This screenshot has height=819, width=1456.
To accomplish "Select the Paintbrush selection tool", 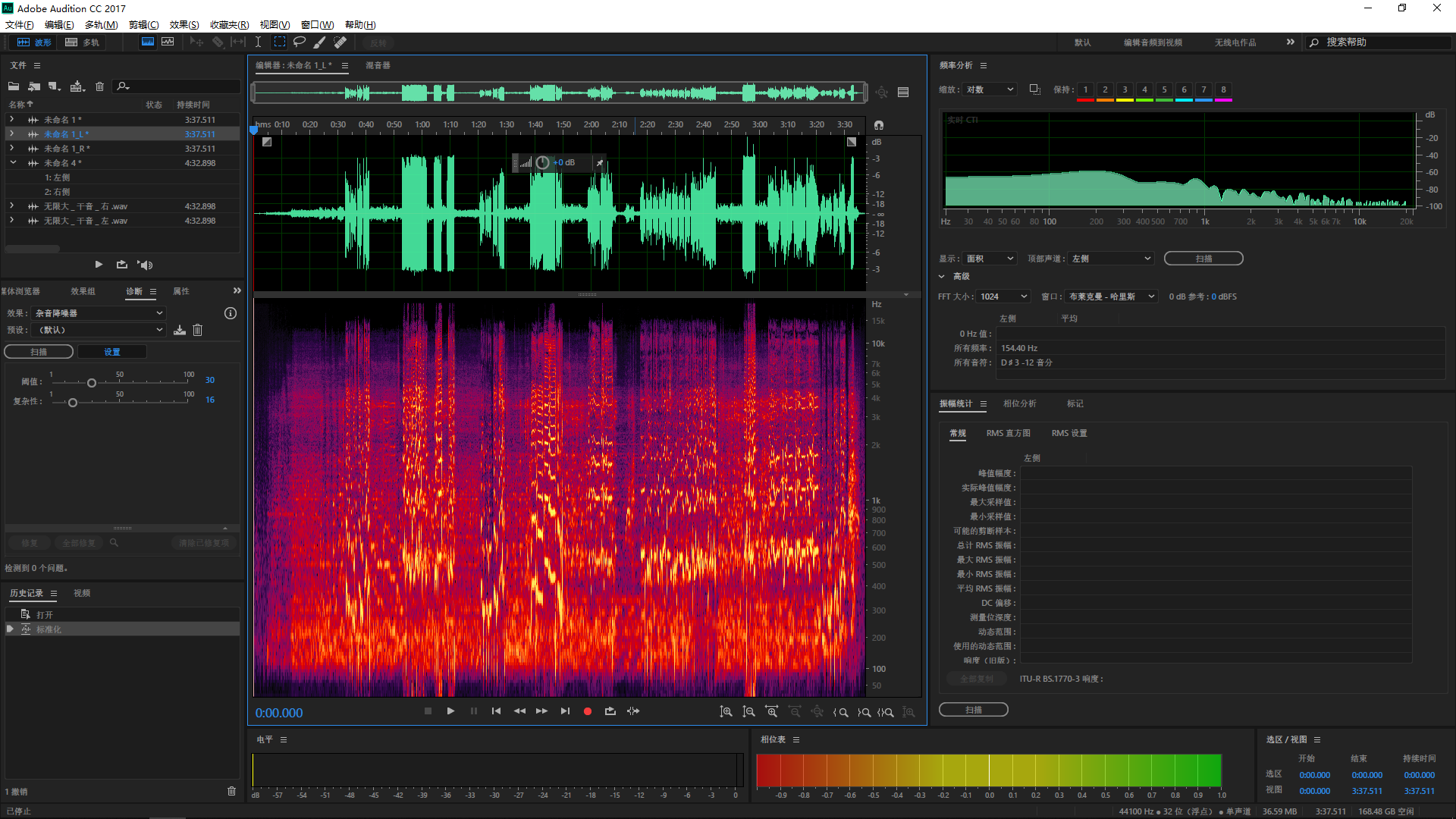I will pyautogui.click(x=320, y=42).
